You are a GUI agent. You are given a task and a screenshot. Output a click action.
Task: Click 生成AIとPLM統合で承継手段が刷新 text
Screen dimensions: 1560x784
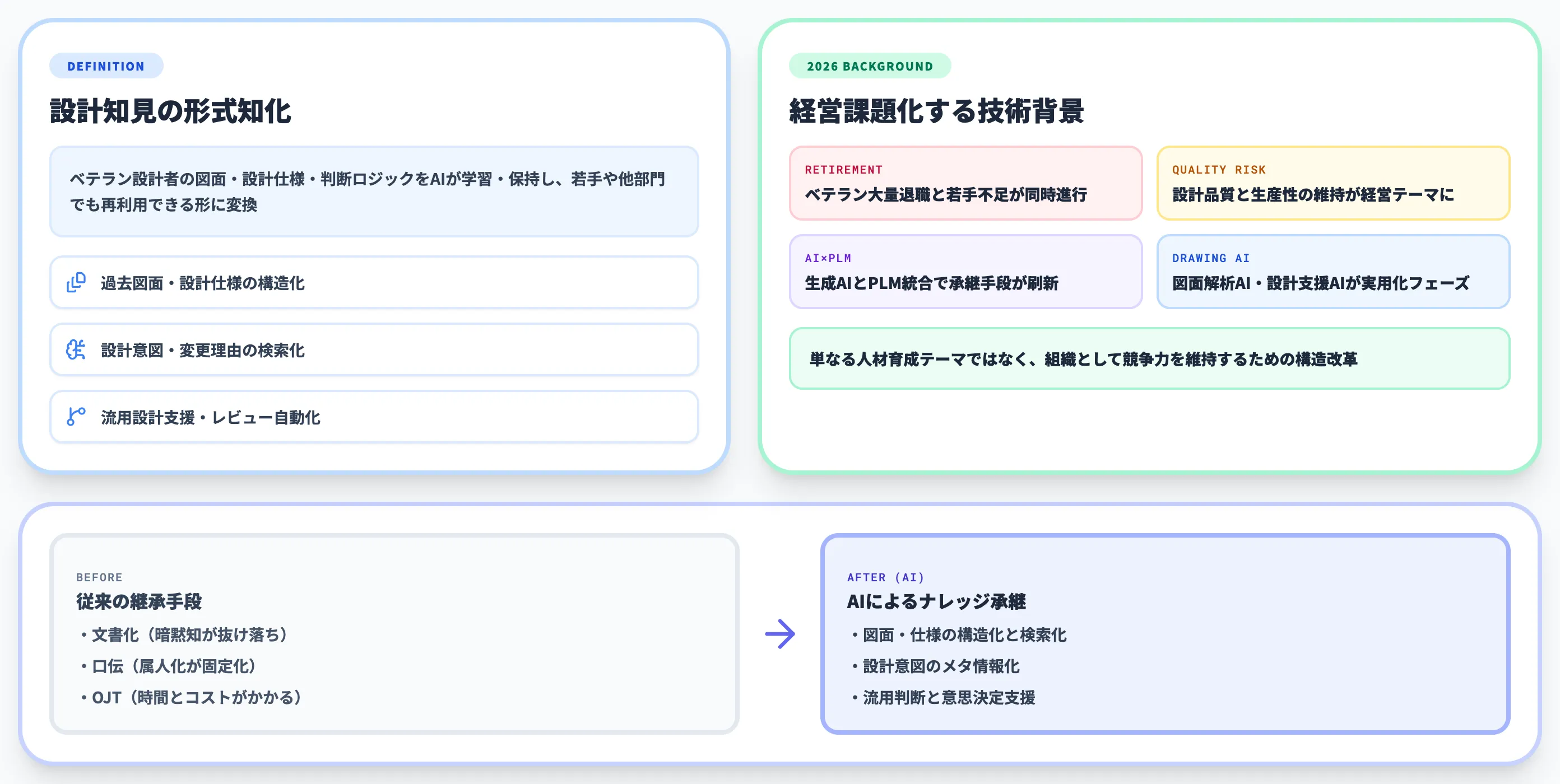(931, 283)
